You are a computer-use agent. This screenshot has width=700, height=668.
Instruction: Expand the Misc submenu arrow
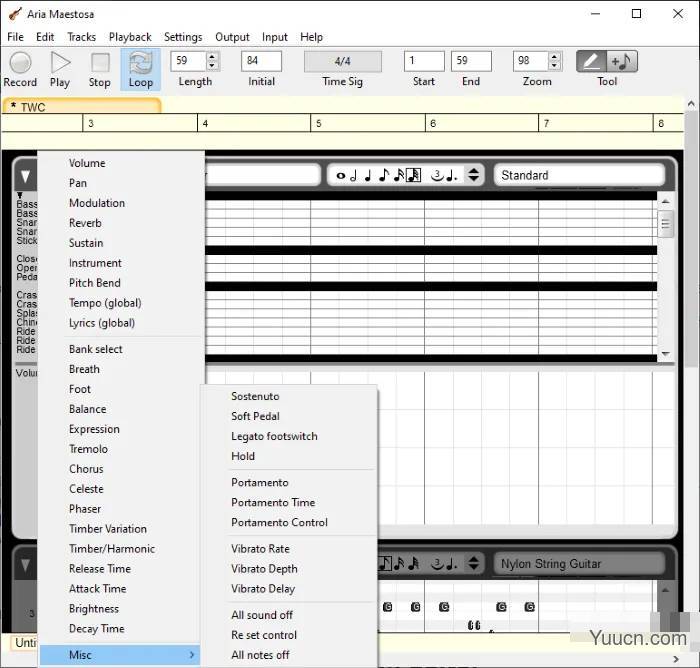point(192,655)
